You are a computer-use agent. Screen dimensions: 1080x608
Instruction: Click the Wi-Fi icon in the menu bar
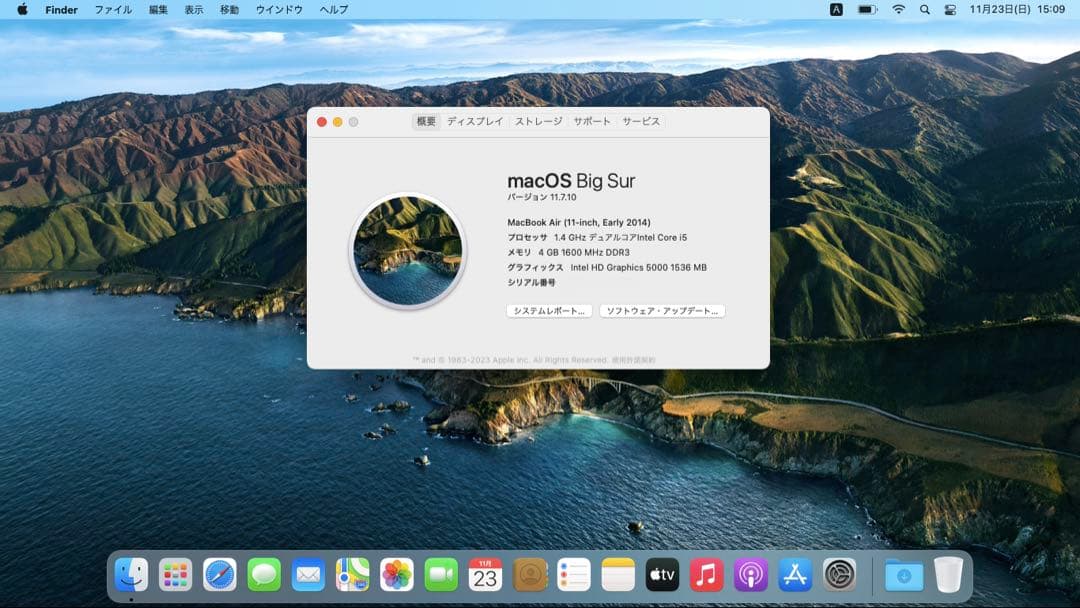click(x=898, y=9)
